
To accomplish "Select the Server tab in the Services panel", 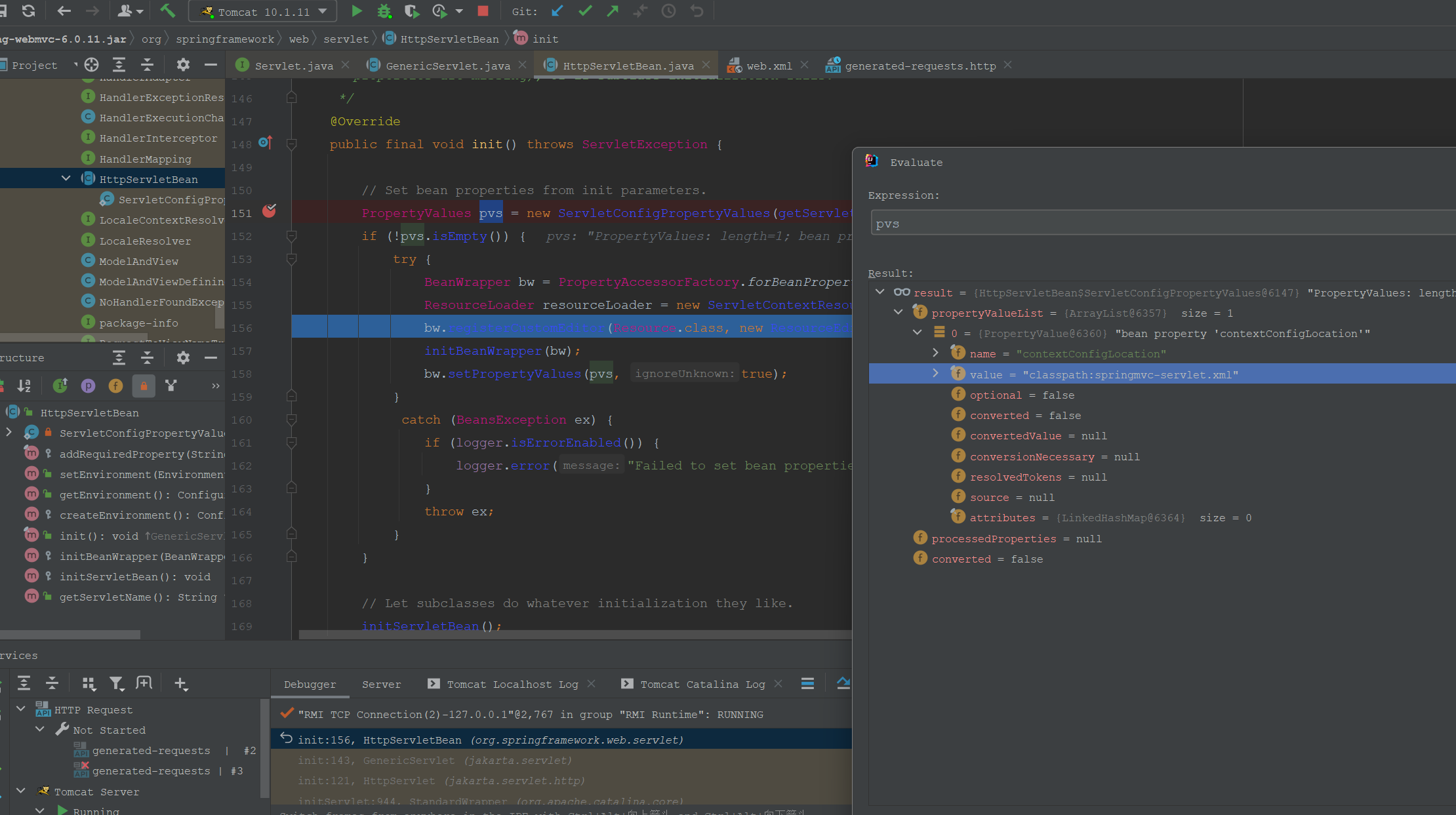I will point(381,684).
